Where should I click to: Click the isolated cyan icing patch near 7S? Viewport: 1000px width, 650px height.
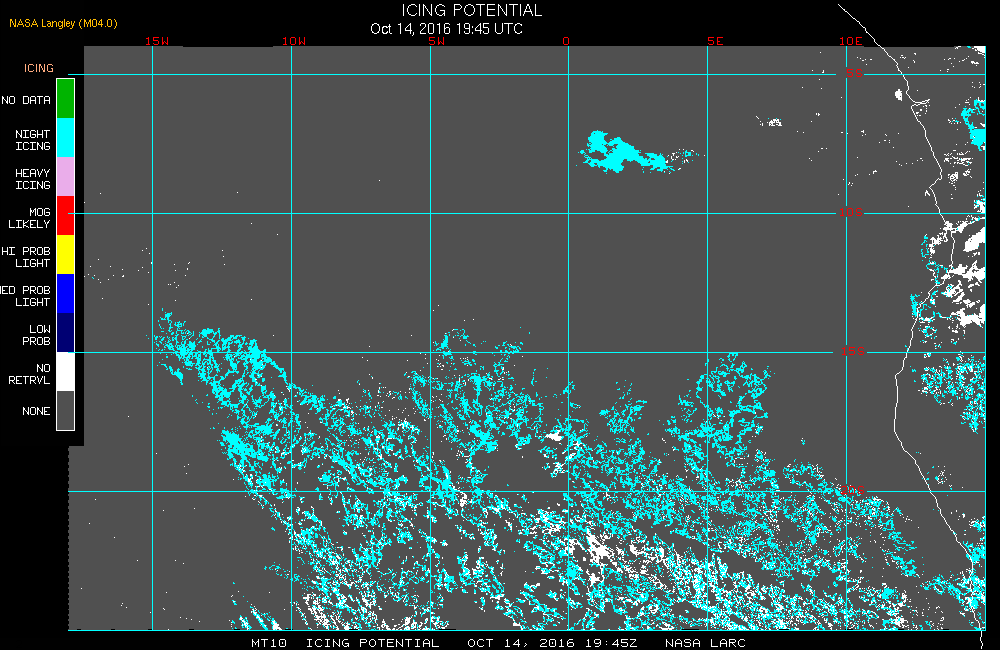point(622,153)
